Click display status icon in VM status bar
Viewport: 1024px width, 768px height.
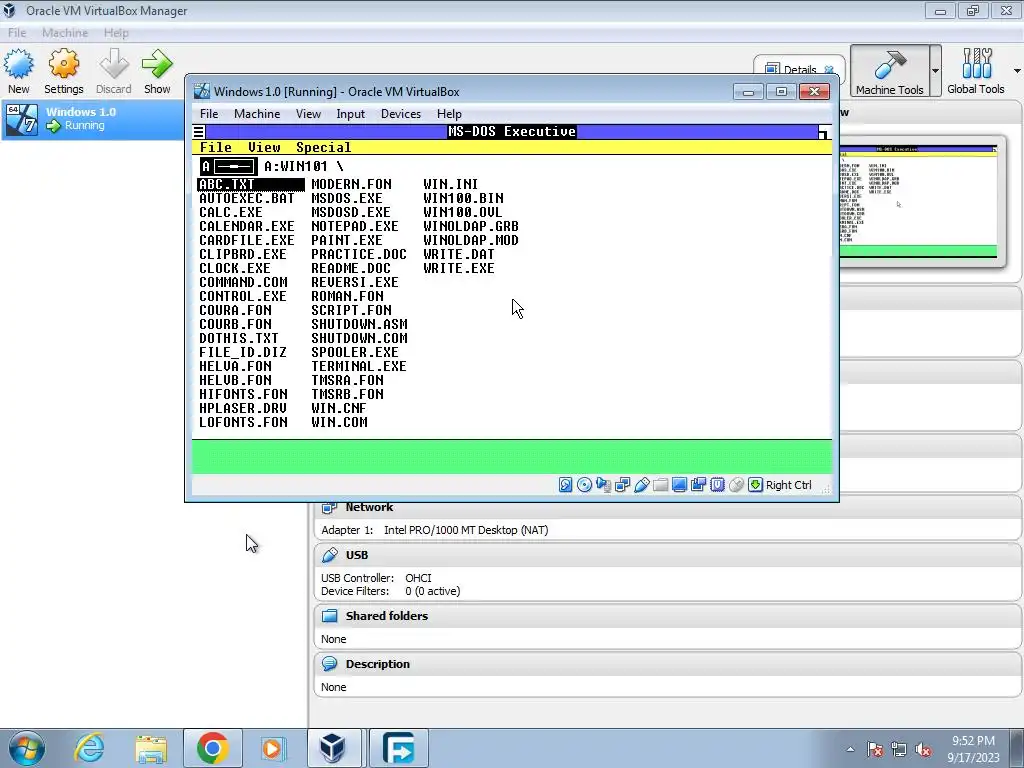[679, 485]
